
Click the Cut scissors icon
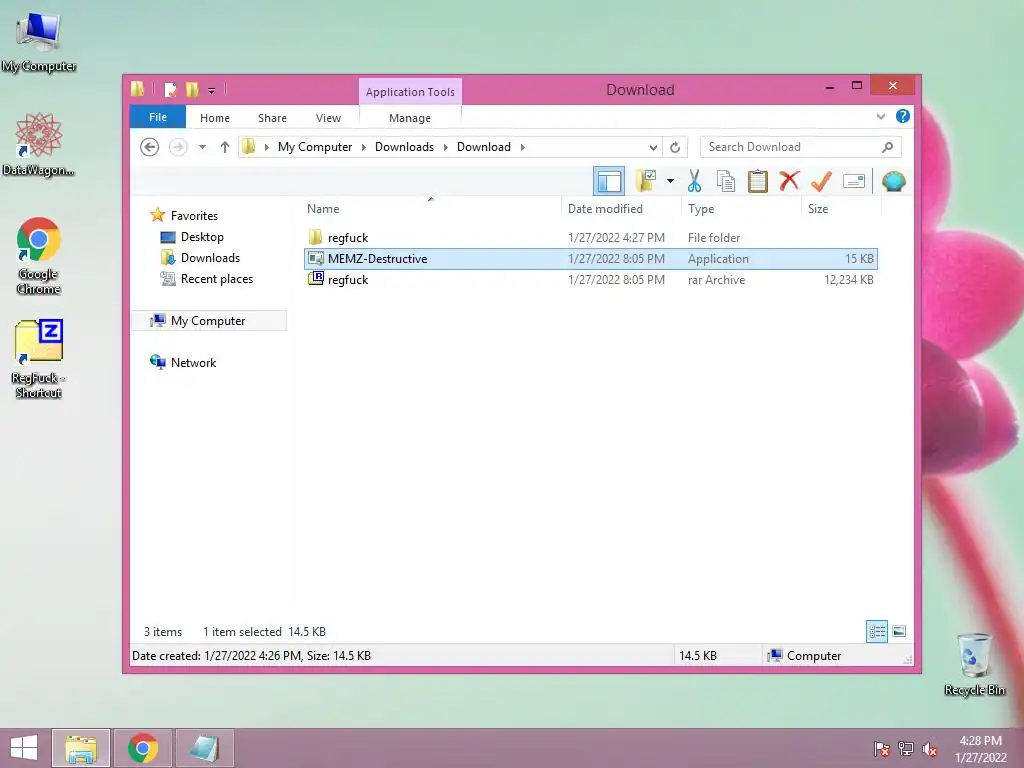click(694, 182)
